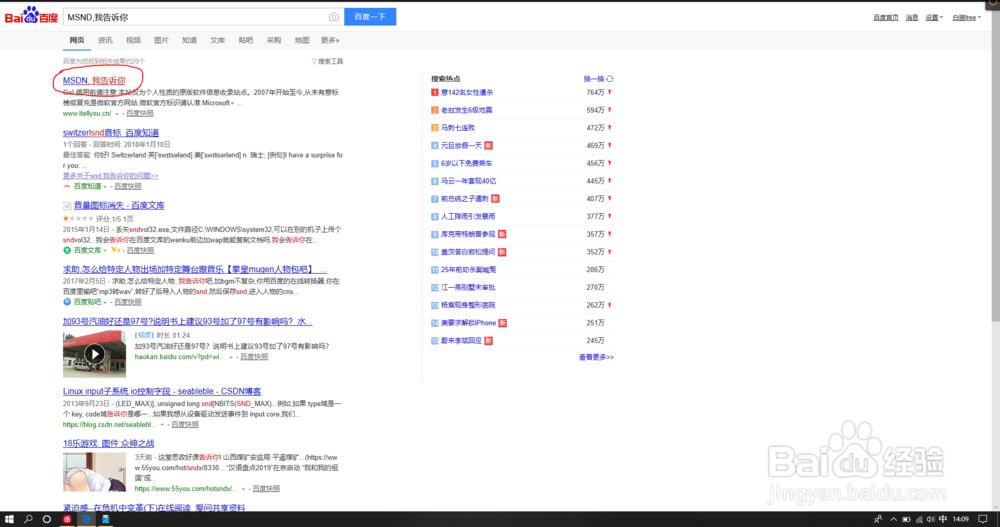Switch to the 资讯 tab
Viewport: 1000px width, 527px height.
105,40
